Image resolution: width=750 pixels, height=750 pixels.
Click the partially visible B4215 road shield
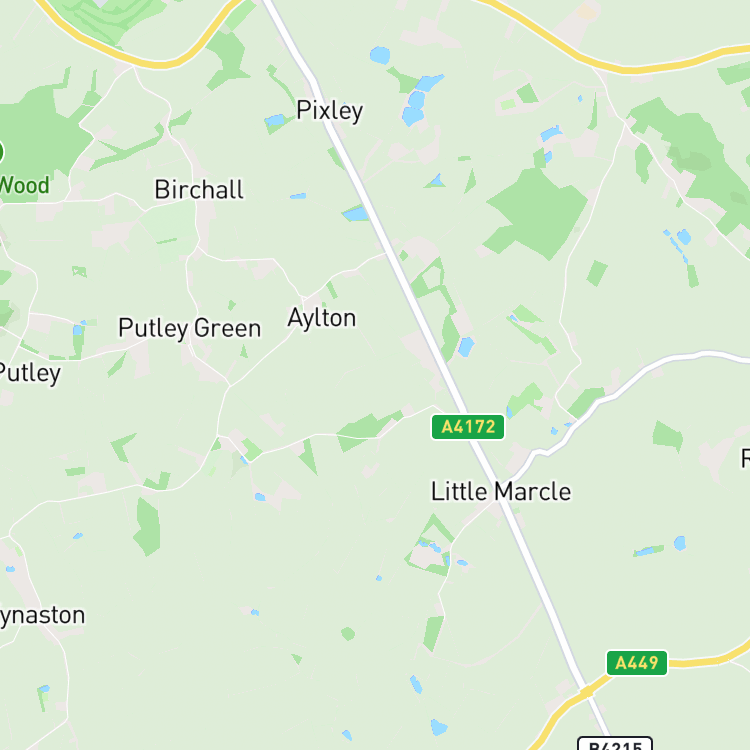(615, 743)
